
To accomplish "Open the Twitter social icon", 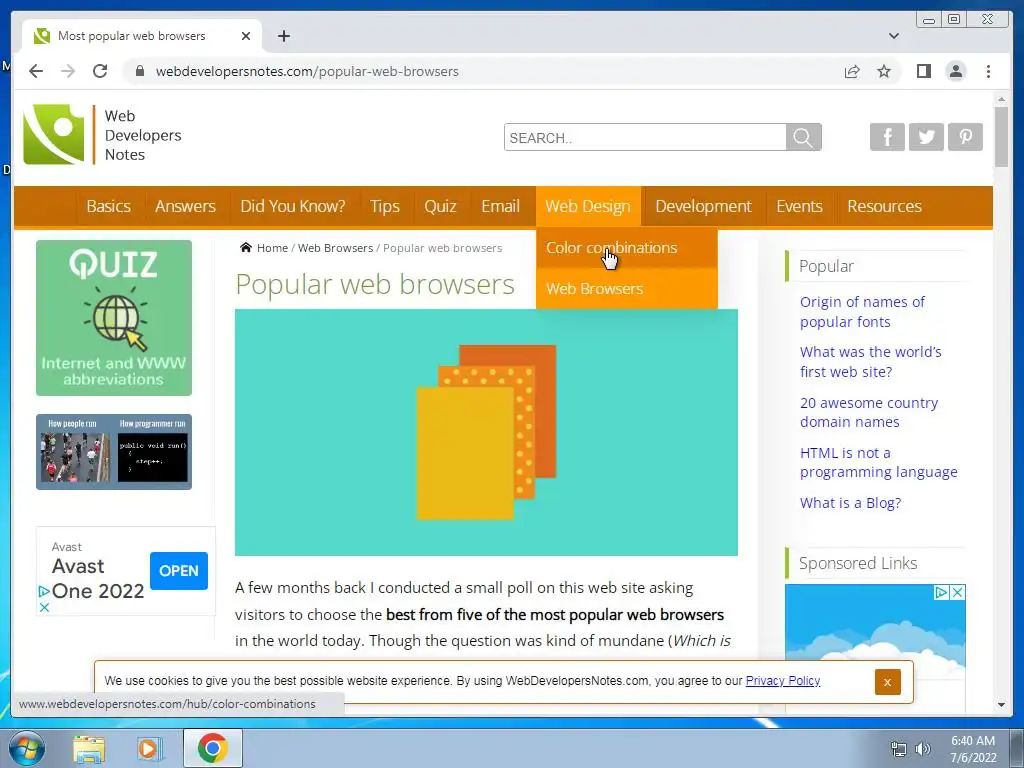I will pos(926,136).
